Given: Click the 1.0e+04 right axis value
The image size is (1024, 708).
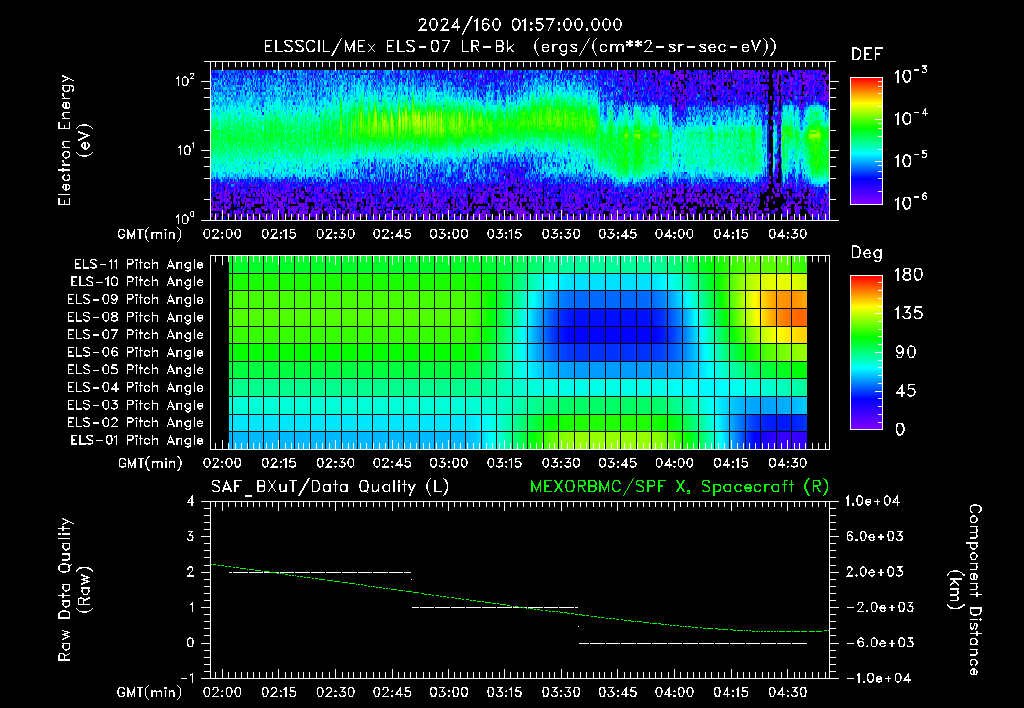Looking at the screenshot, I should click(x=873, y=501).
